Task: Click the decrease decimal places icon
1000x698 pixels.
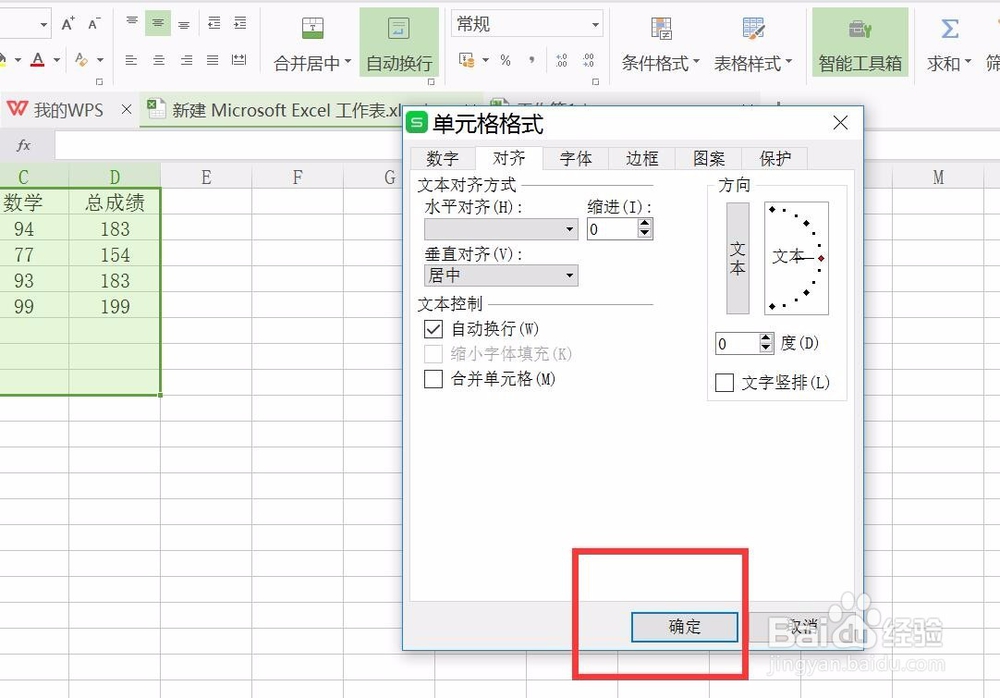Action: pos(588,62)
